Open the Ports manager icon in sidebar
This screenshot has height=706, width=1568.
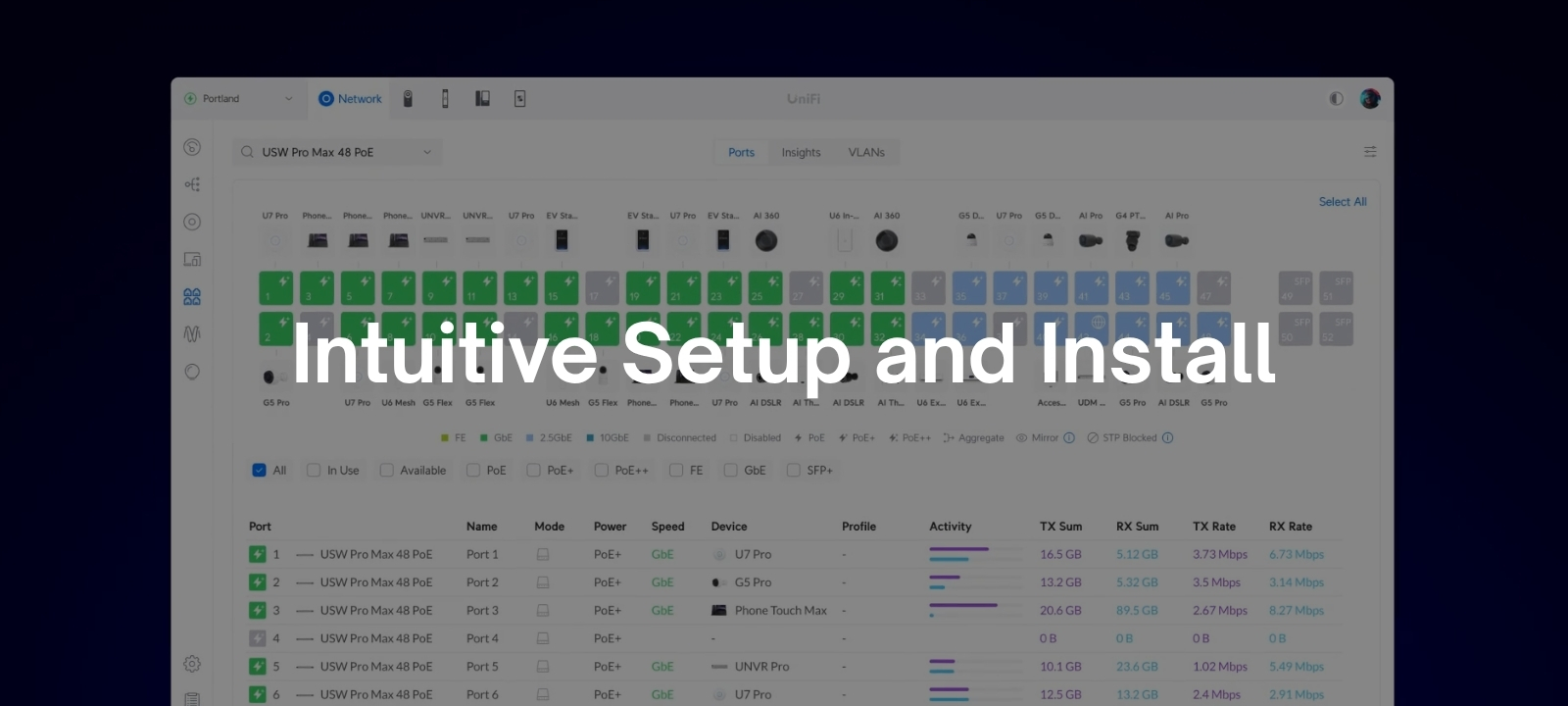(x=192, y=296)
